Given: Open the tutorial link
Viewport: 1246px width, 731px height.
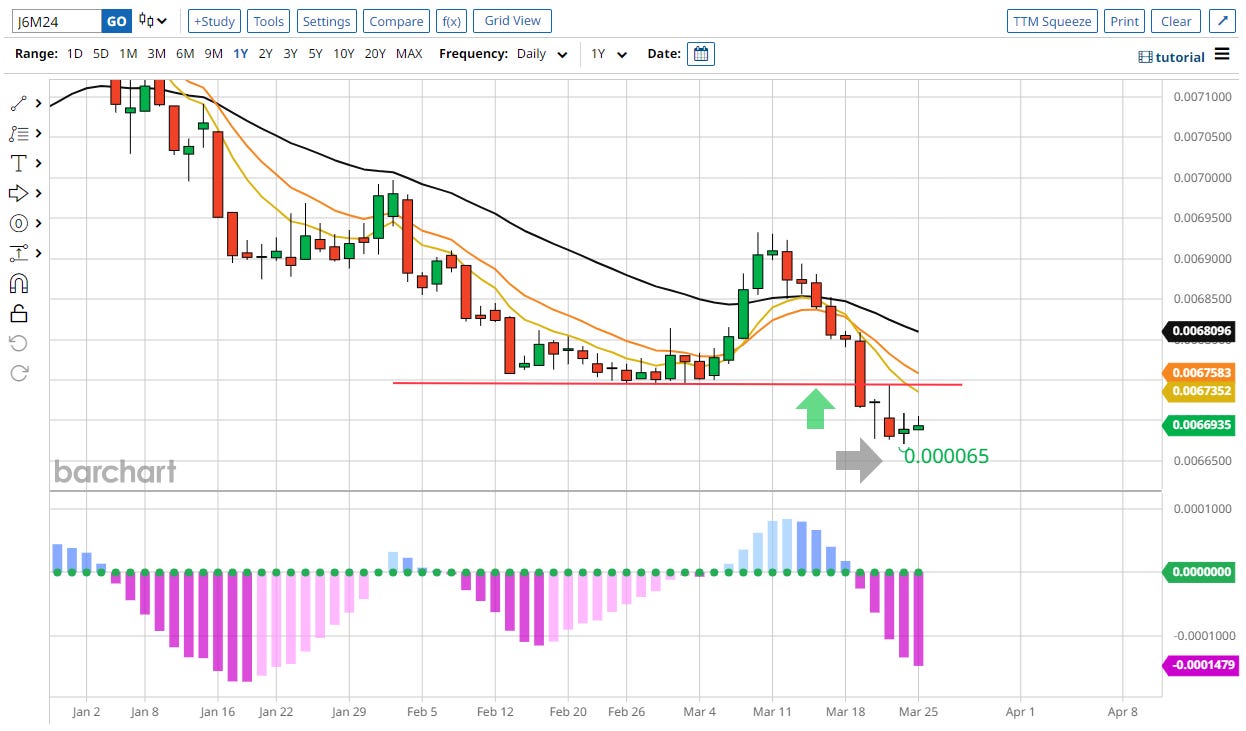Looking at the screenshot, I should (x=1172, y=57).
